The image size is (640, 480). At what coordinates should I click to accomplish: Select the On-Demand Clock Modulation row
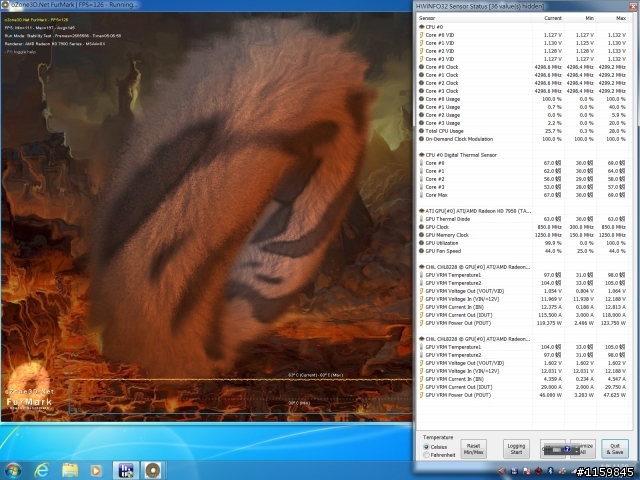click(x=522, y=139)
